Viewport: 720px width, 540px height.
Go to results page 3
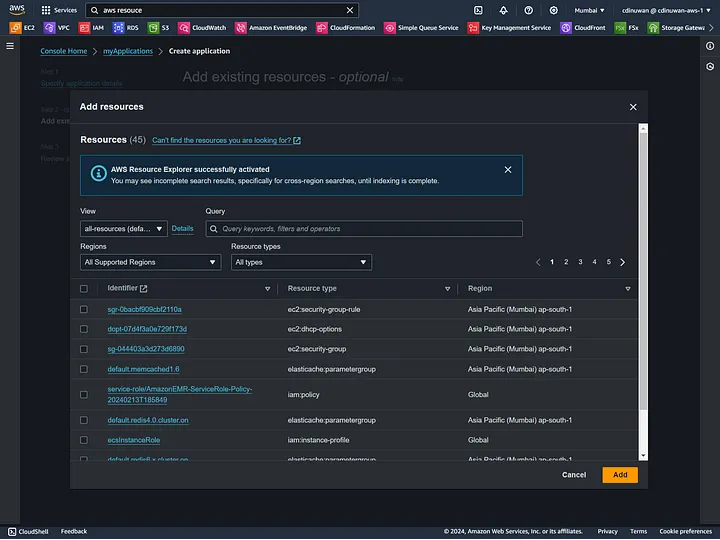580,262
